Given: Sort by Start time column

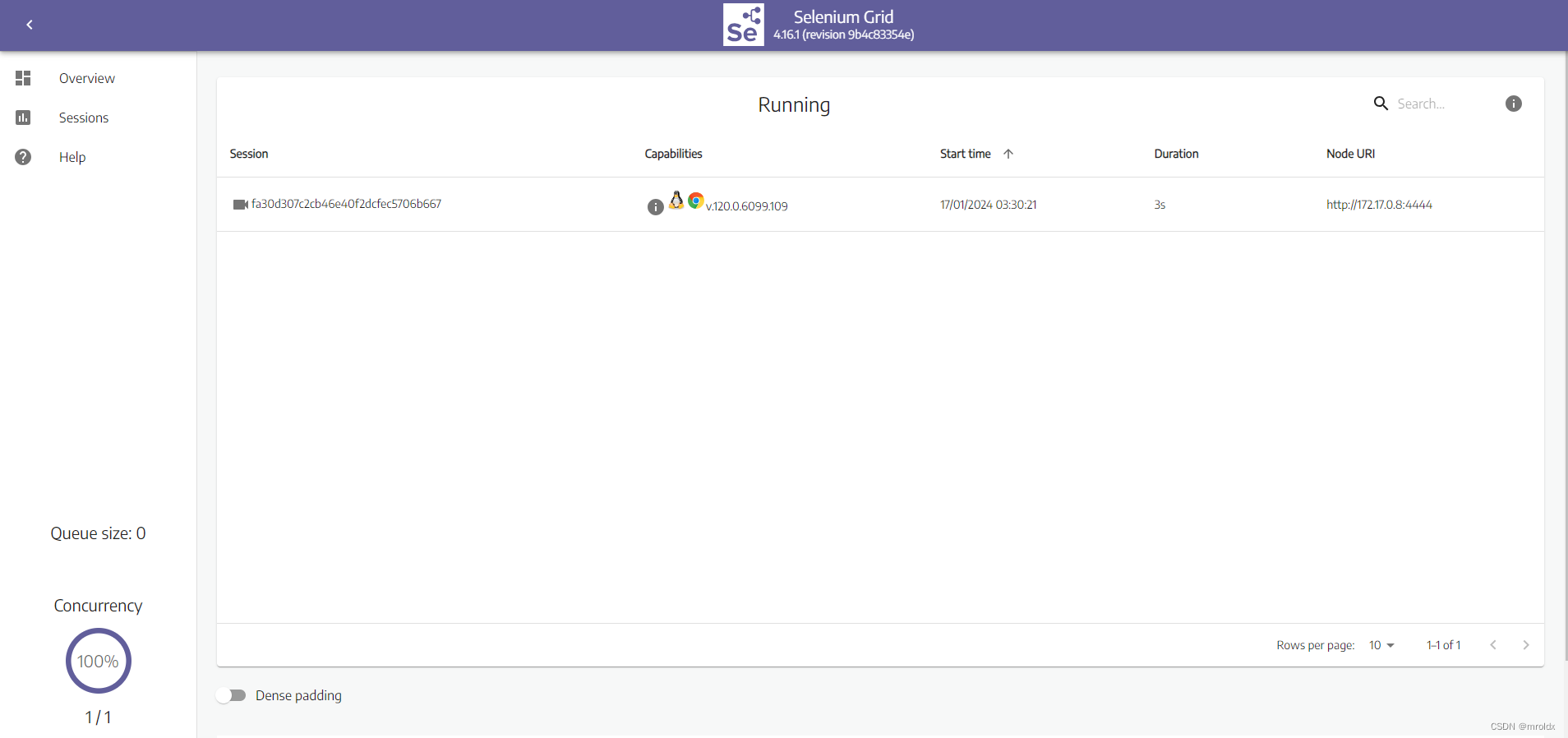Looking at the screenshot, I should 966,154.
